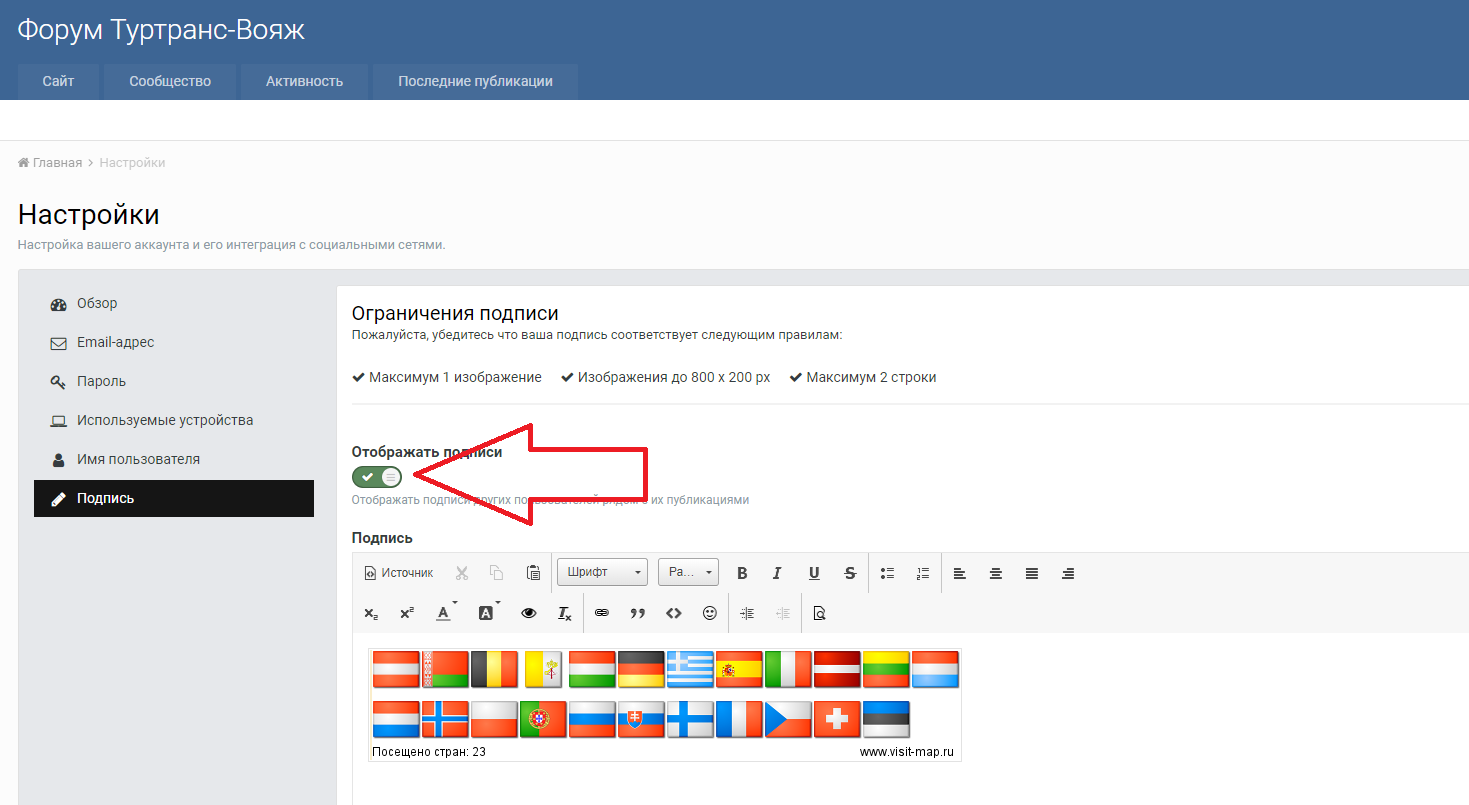Click the flags signature image in editor
This screenshot has height=805, width=1469.
[665, 704]
